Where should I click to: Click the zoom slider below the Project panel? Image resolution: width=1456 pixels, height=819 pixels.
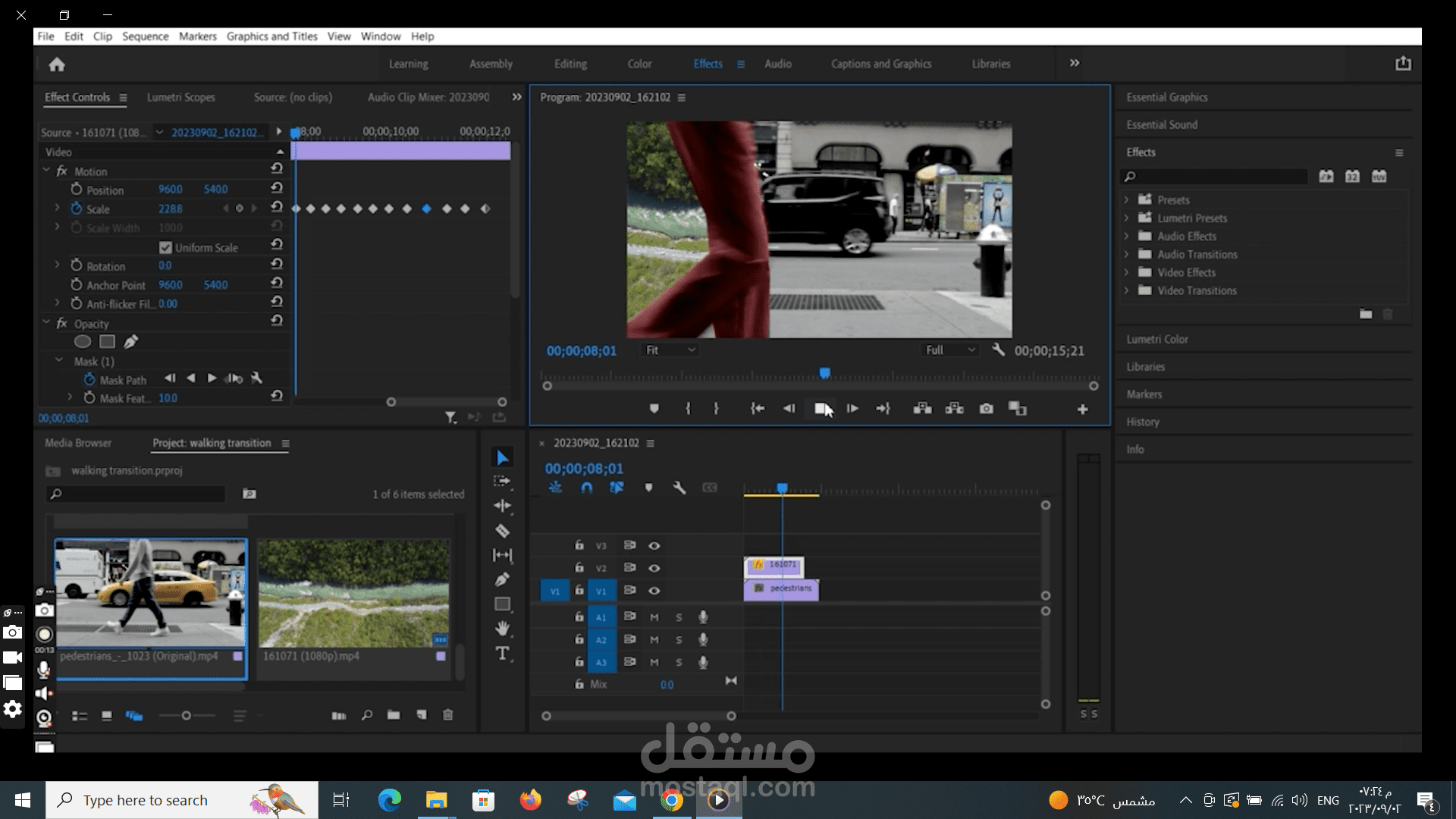coord(187,715)
